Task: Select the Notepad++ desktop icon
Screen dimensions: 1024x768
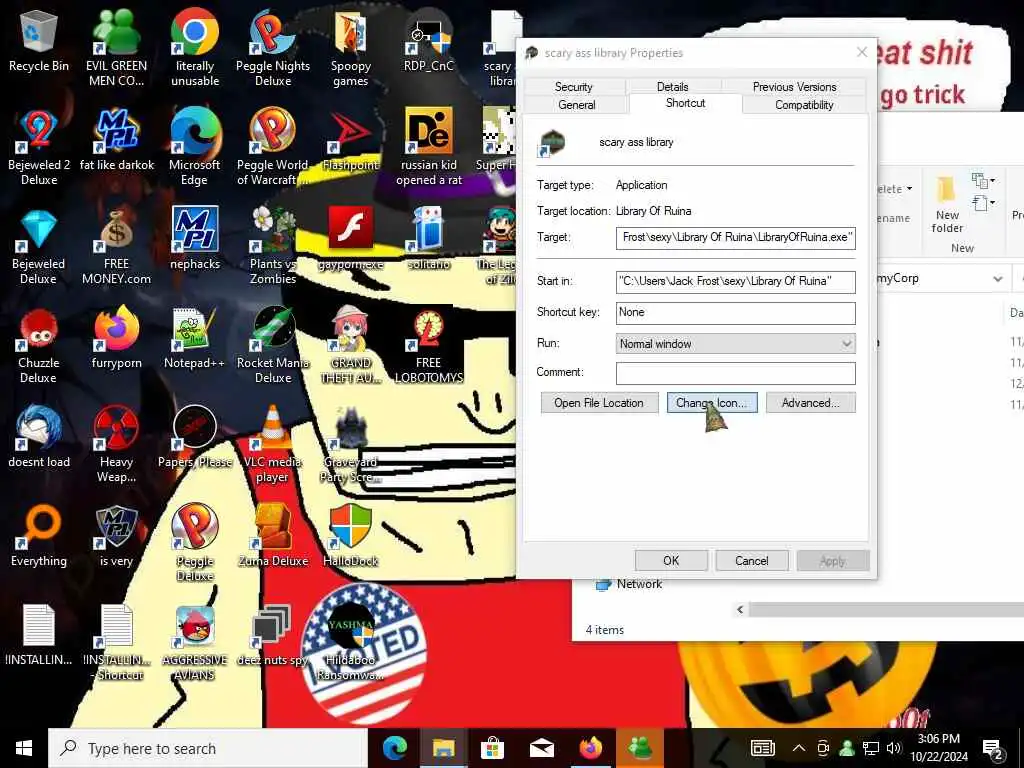Action: (x=195, y=338)
